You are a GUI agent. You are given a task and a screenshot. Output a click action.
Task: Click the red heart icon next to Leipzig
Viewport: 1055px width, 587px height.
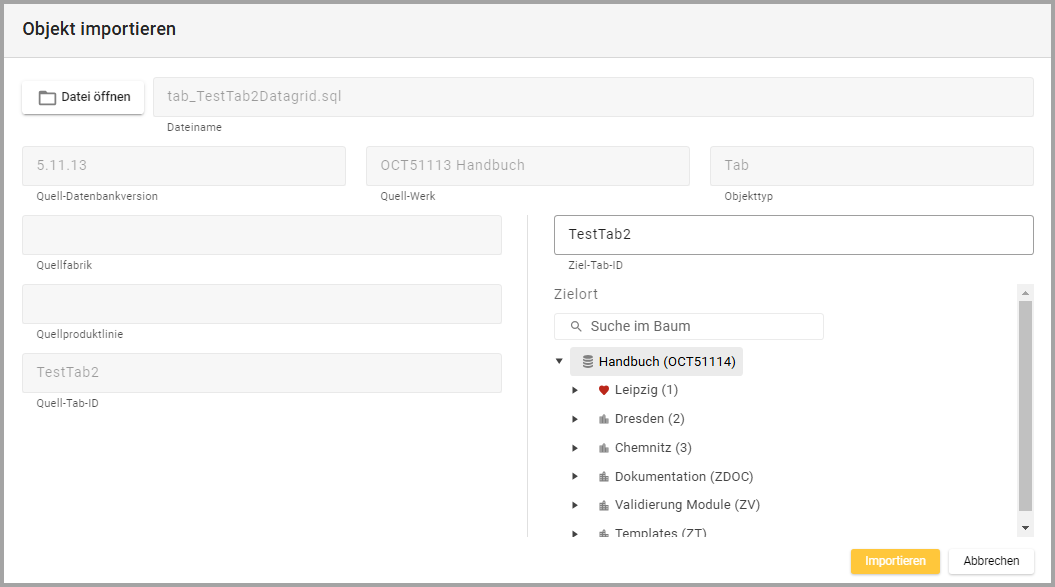click(x=603, y=390)
